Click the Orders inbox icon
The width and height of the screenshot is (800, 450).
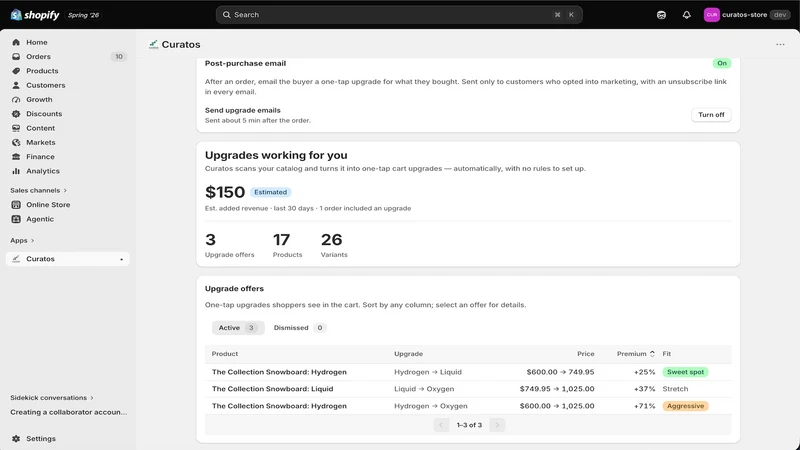point(16,57)
